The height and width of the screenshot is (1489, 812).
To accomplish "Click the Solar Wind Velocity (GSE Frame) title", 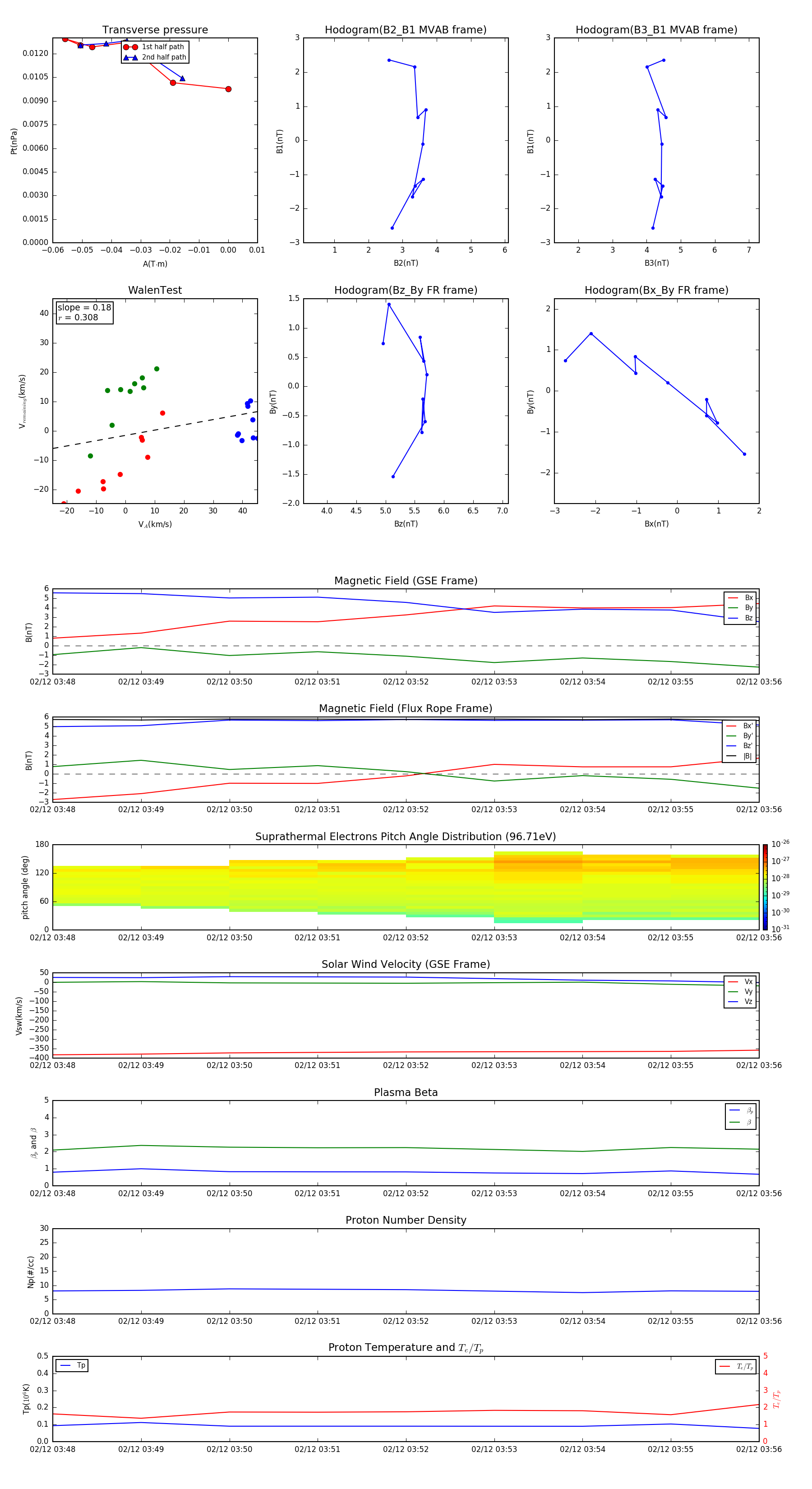I will pos(406,965).
